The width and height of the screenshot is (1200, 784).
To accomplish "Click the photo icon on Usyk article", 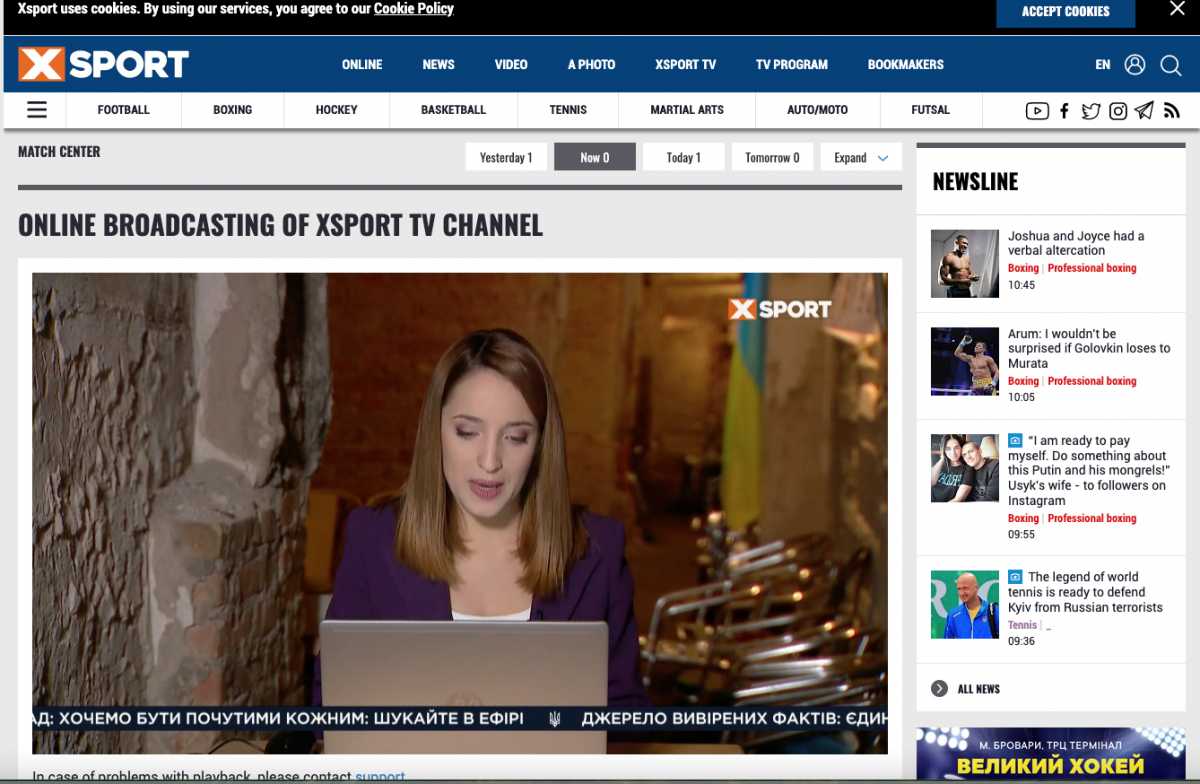I will 1015,440.
